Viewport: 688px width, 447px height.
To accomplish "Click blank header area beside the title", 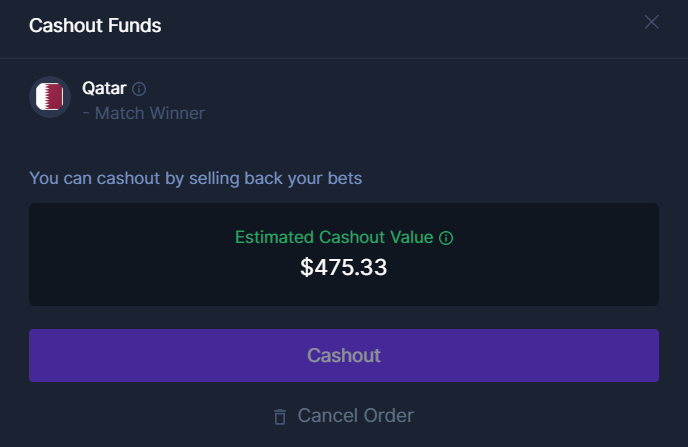I will tap(400, 26).
